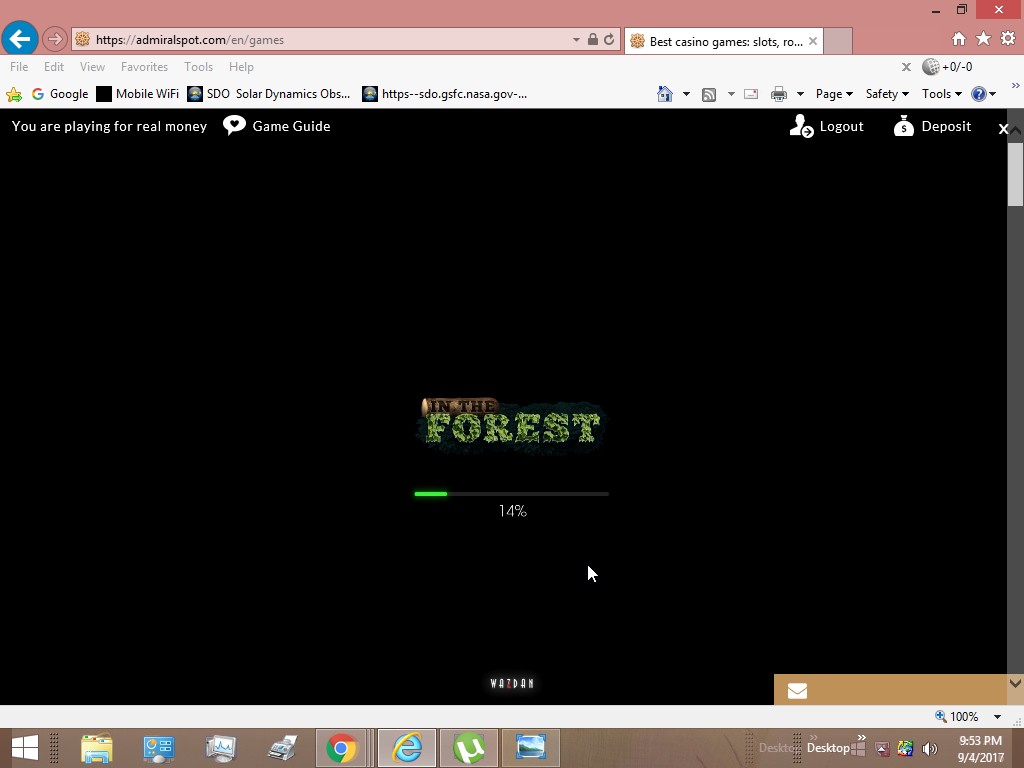Click the Logout user icon
Viewport: 1024px width, 768px height.
tap(801, 126)
